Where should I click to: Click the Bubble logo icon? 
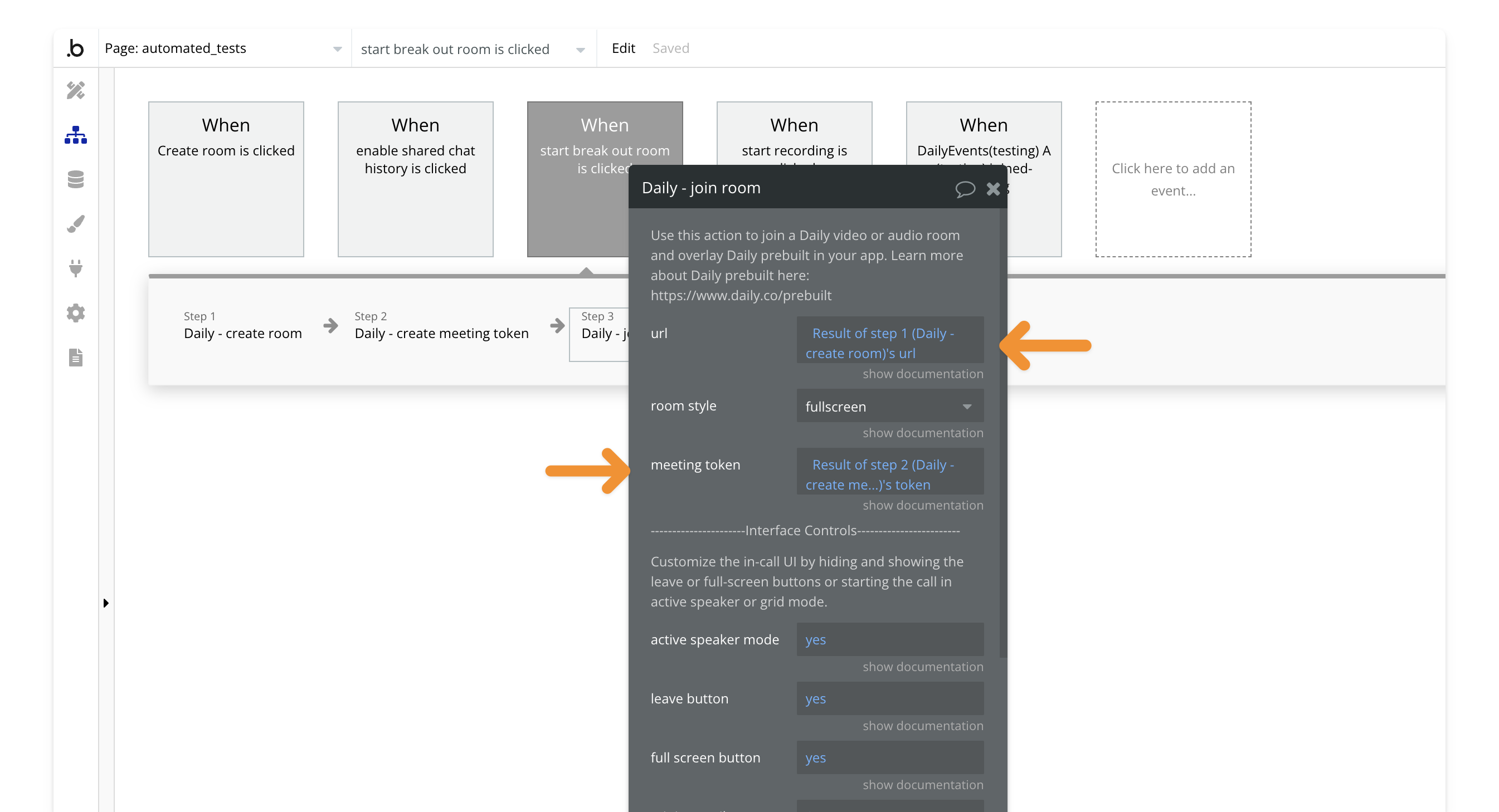[76, 48]
